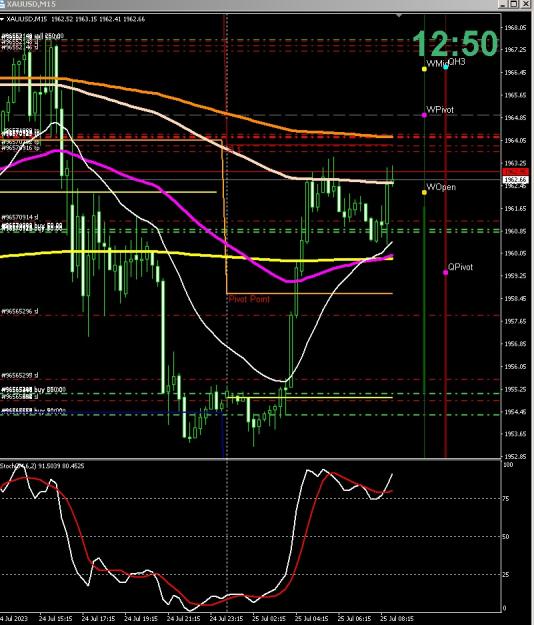The width and height of the screenshot is (534, 625).
Task: Select the magenta WPivot marker dot
Action: 424,115
